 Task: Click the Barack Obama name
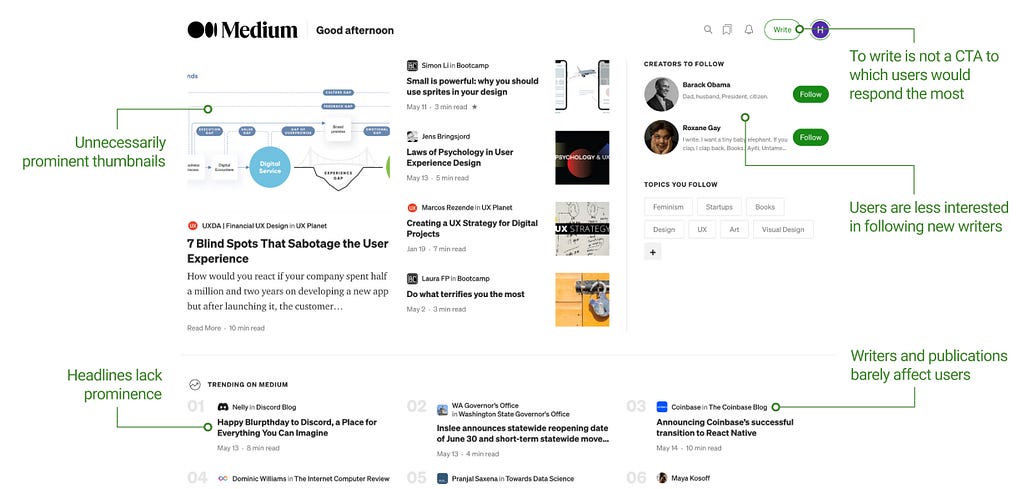point(706,85)
